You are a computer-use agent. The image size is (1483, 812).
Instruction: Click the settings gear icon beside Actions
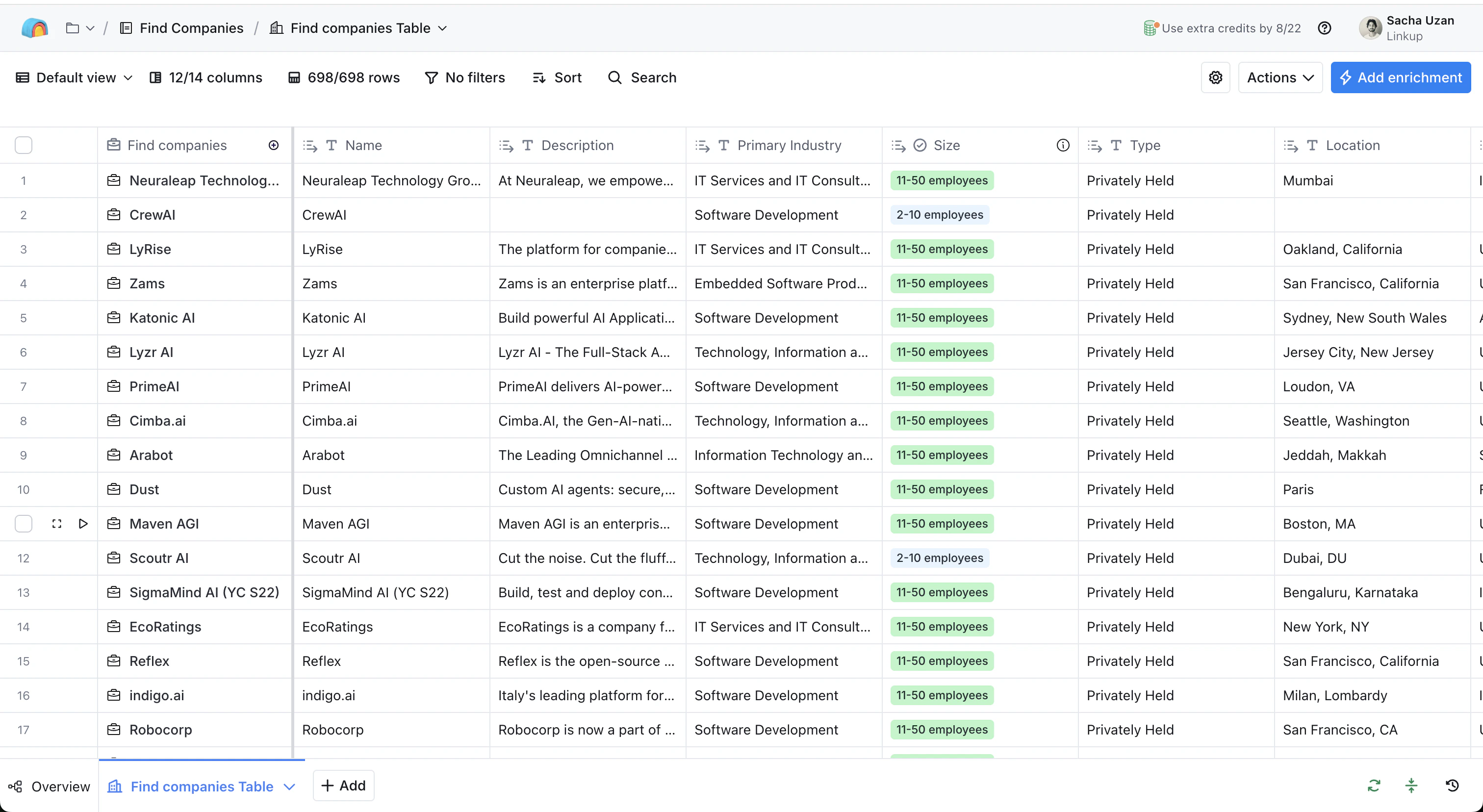coord(1215,77)
